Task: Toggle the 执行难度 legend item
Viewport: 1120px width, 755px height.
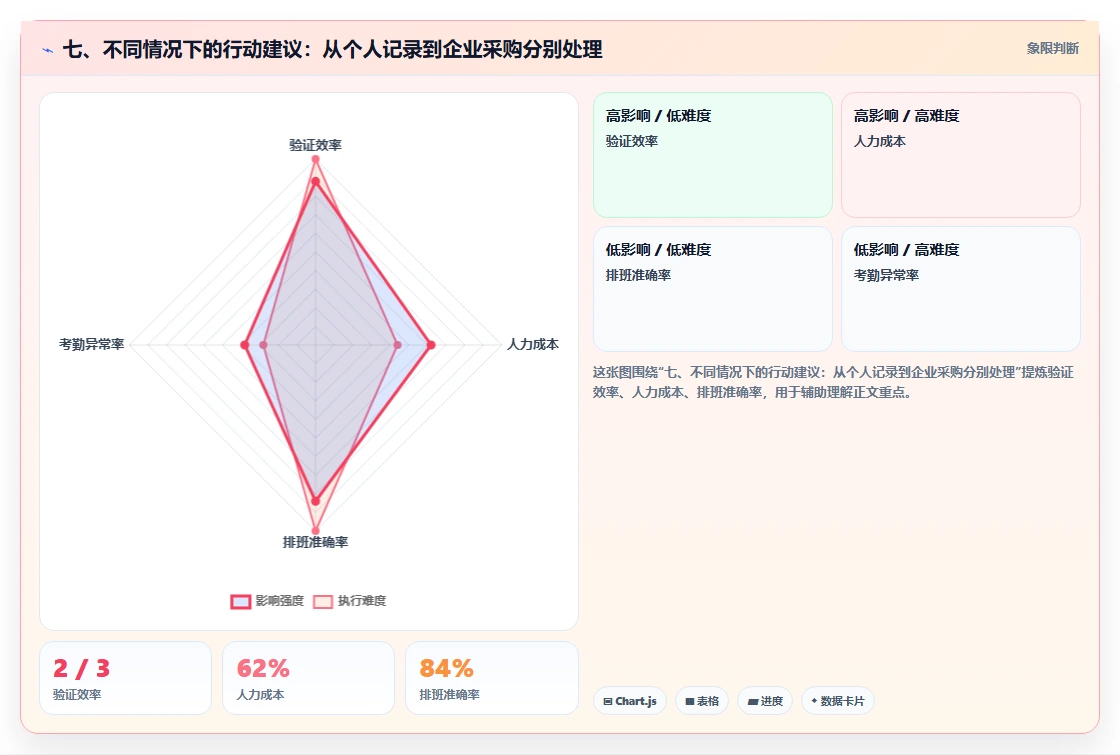Action: [x=350, y=601]
